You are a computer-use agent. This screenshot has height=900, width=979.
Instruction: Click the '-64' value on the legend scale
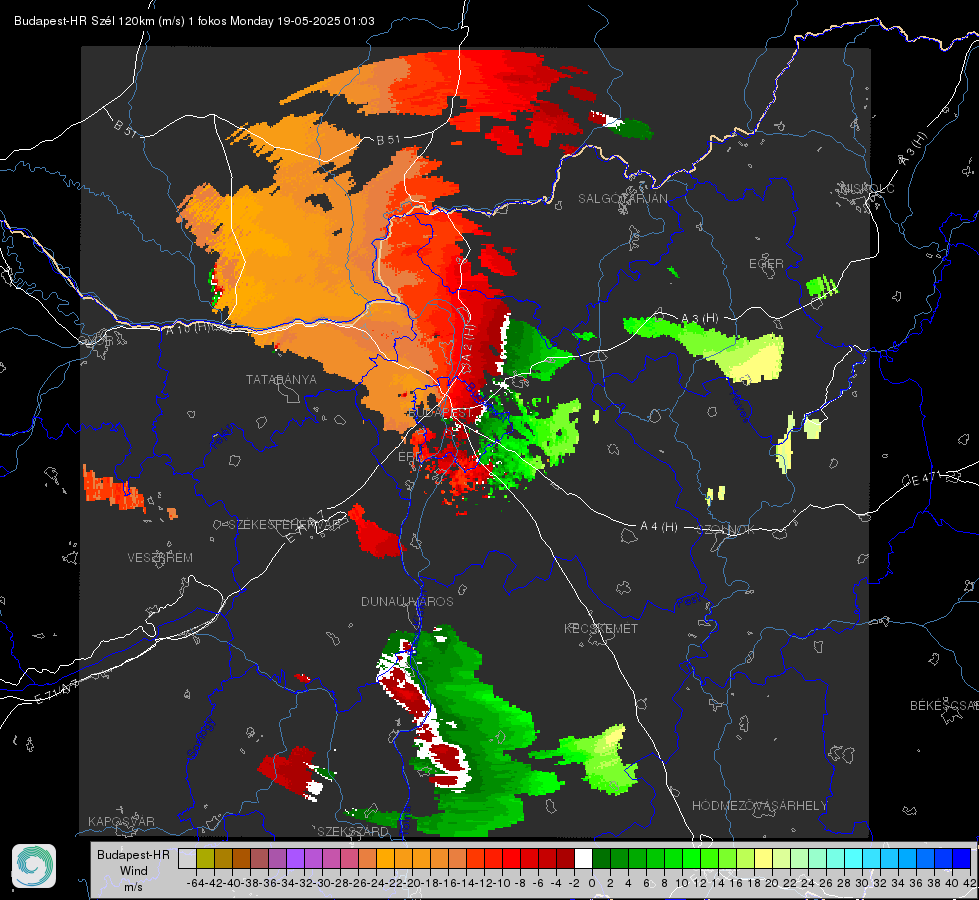(195, 883)
